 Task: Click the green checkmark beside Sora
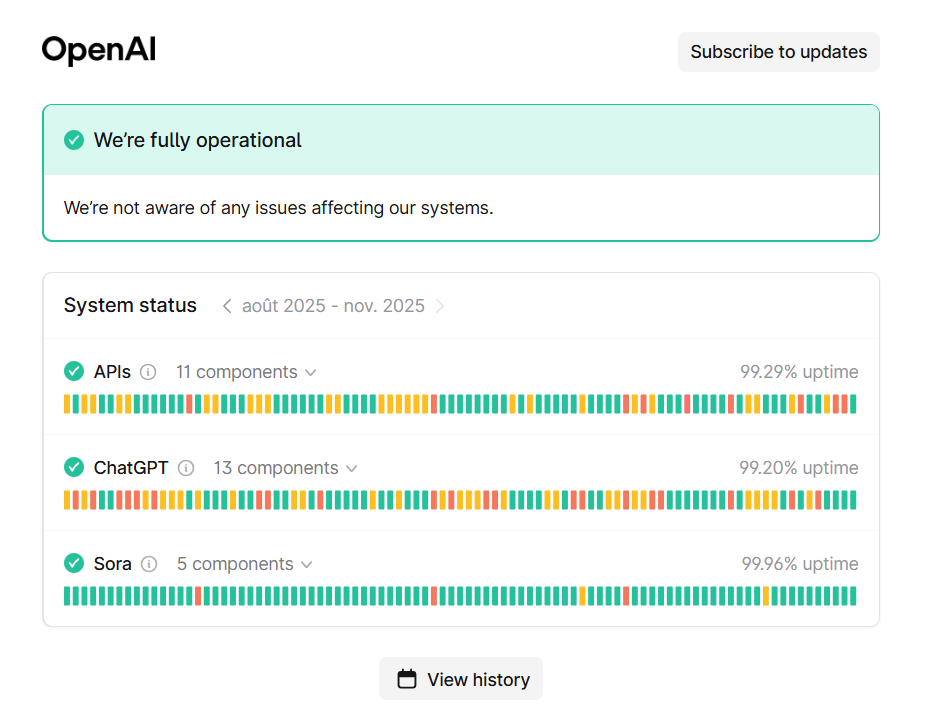coord(74,564)
